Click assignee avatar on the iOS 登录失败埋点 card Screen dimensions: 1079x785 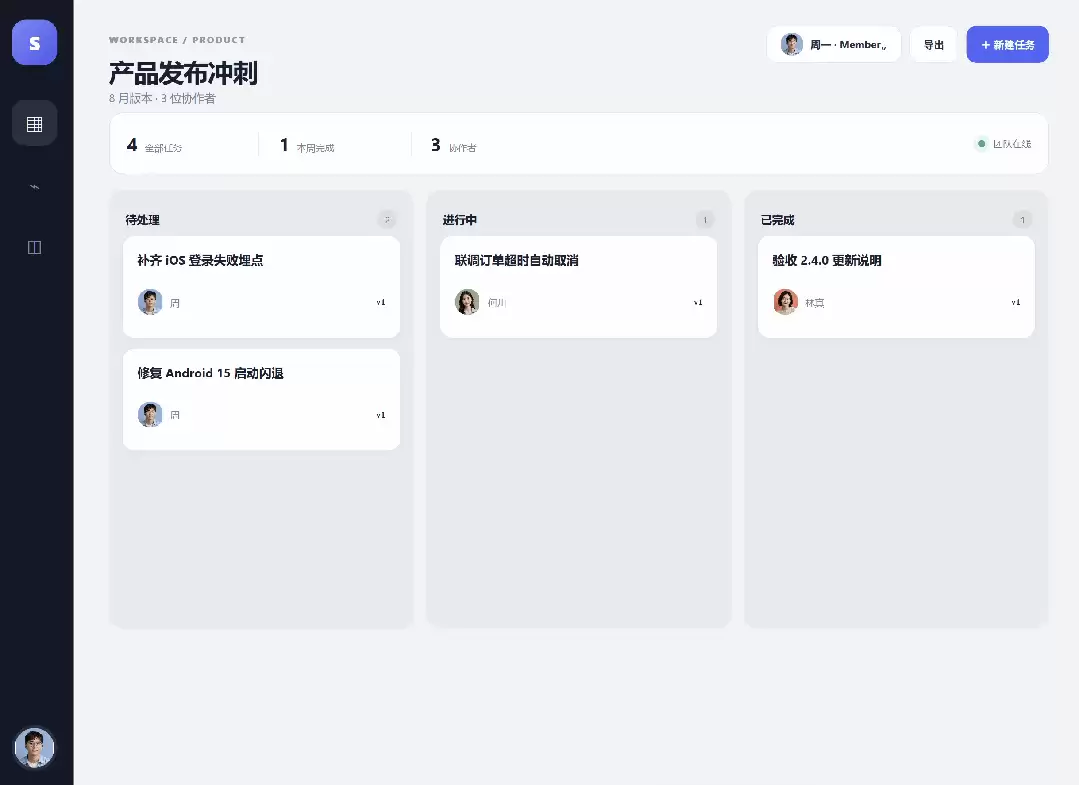pos(150,302)
